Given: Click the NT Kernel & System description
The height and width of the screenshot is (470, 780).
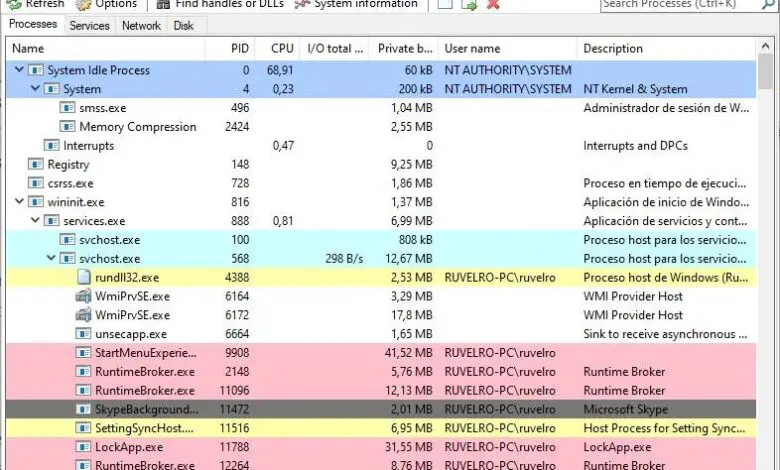Looking at the screenshot, I should 635,89.
